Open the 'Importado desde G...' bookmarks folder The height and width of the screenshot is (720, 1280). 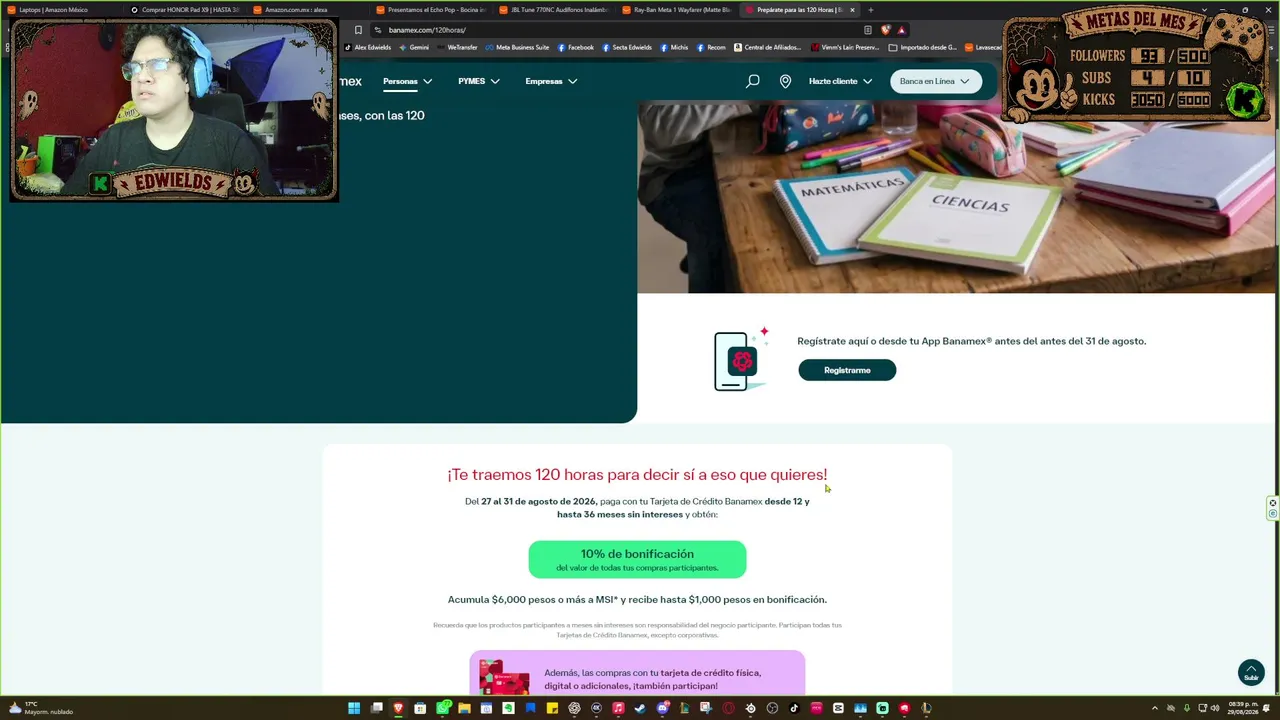pyautogui.click(x=922, y=47)
